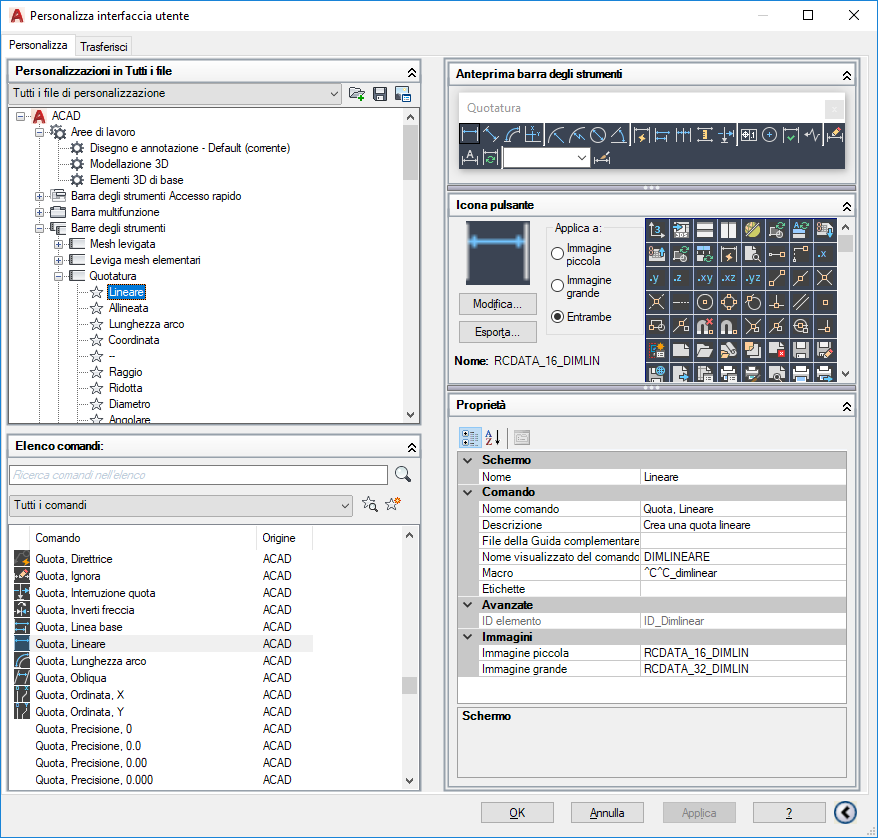Image resolution: width=878 pixels, height=838 pixels.
Task: Select Linear dimension icon in toolbar preview
Action: (469, 135)
